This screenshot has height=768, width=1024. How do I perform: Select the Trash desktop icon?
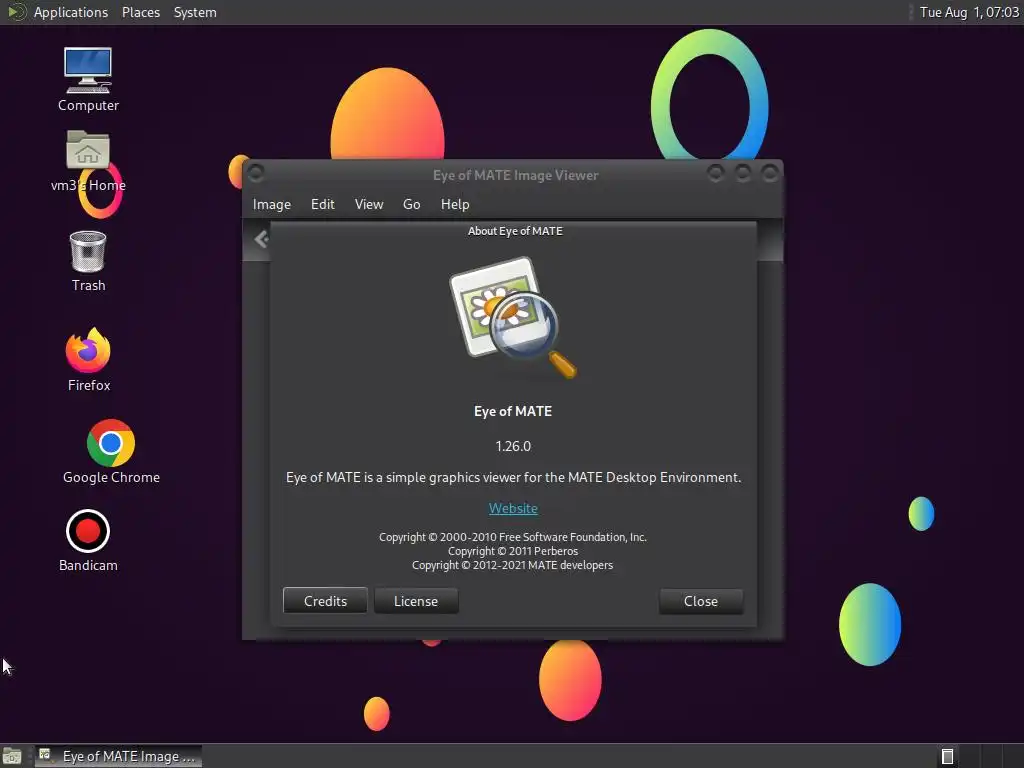[x=88, y=261]
